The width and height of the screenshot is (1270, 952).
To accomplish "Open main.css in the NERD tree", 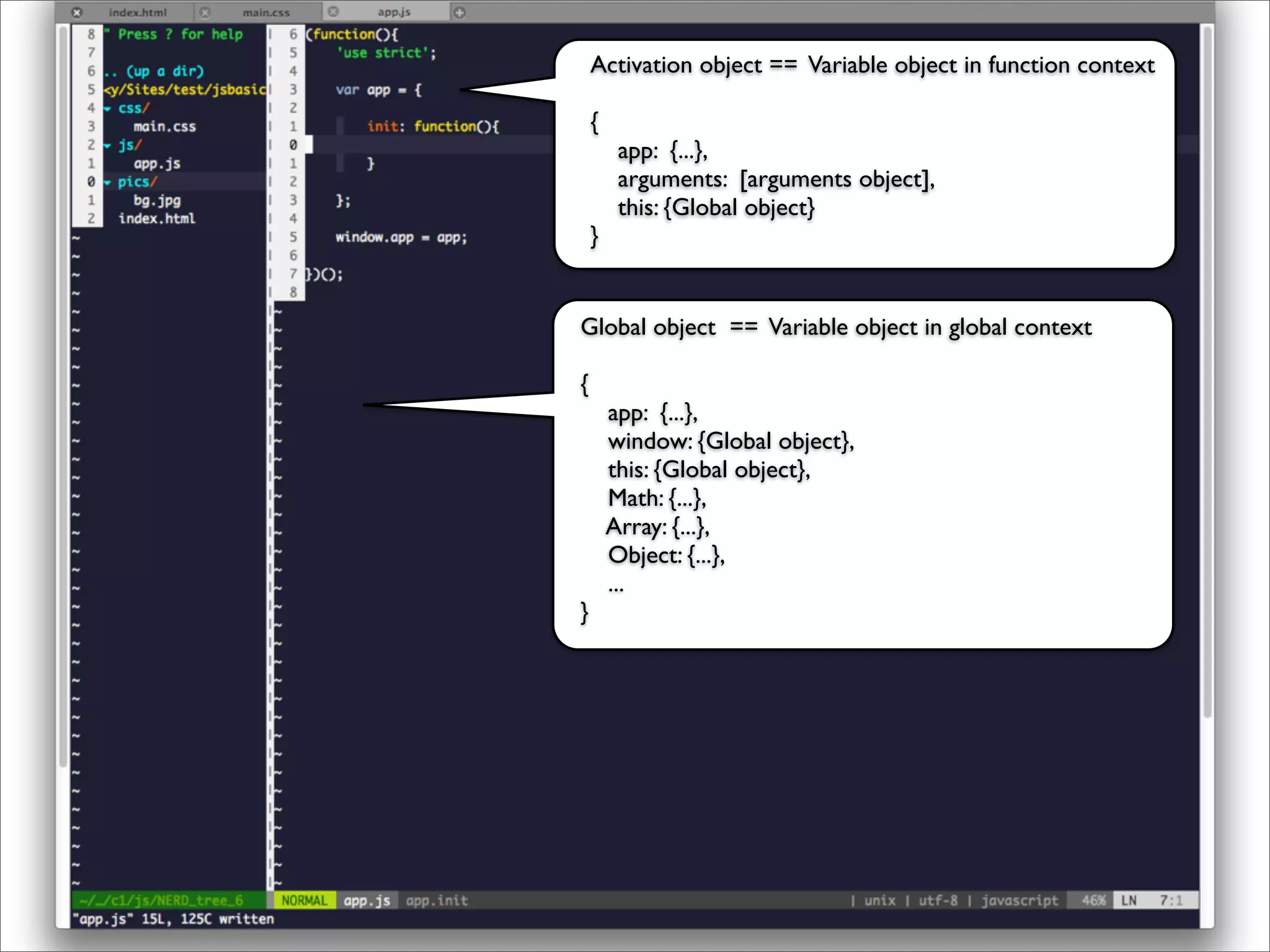I will (x=165, y=126).
